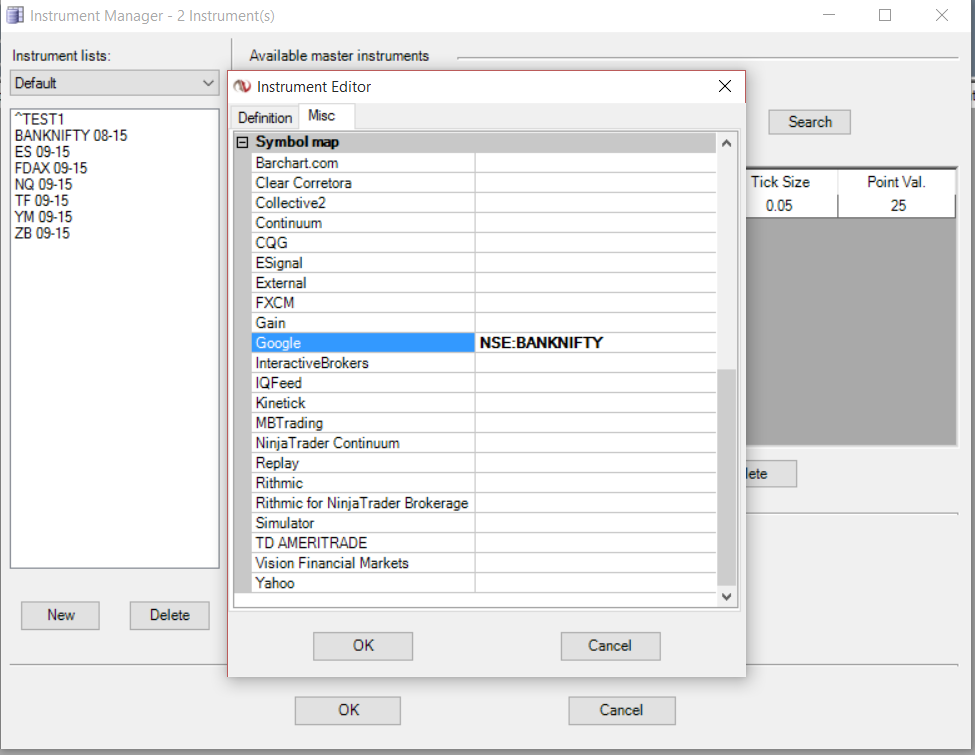Edit the Google NSE:BANKNIFTY value field
Viewport: 975px width, 755px height.
[x=596, y=343]
